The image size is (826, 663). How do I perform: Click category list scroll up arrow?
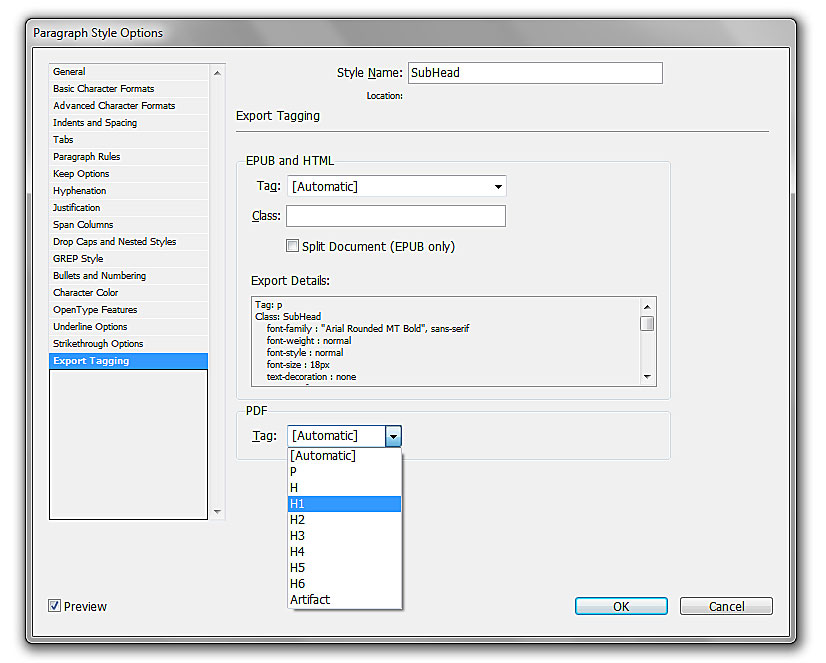(217, 73)
